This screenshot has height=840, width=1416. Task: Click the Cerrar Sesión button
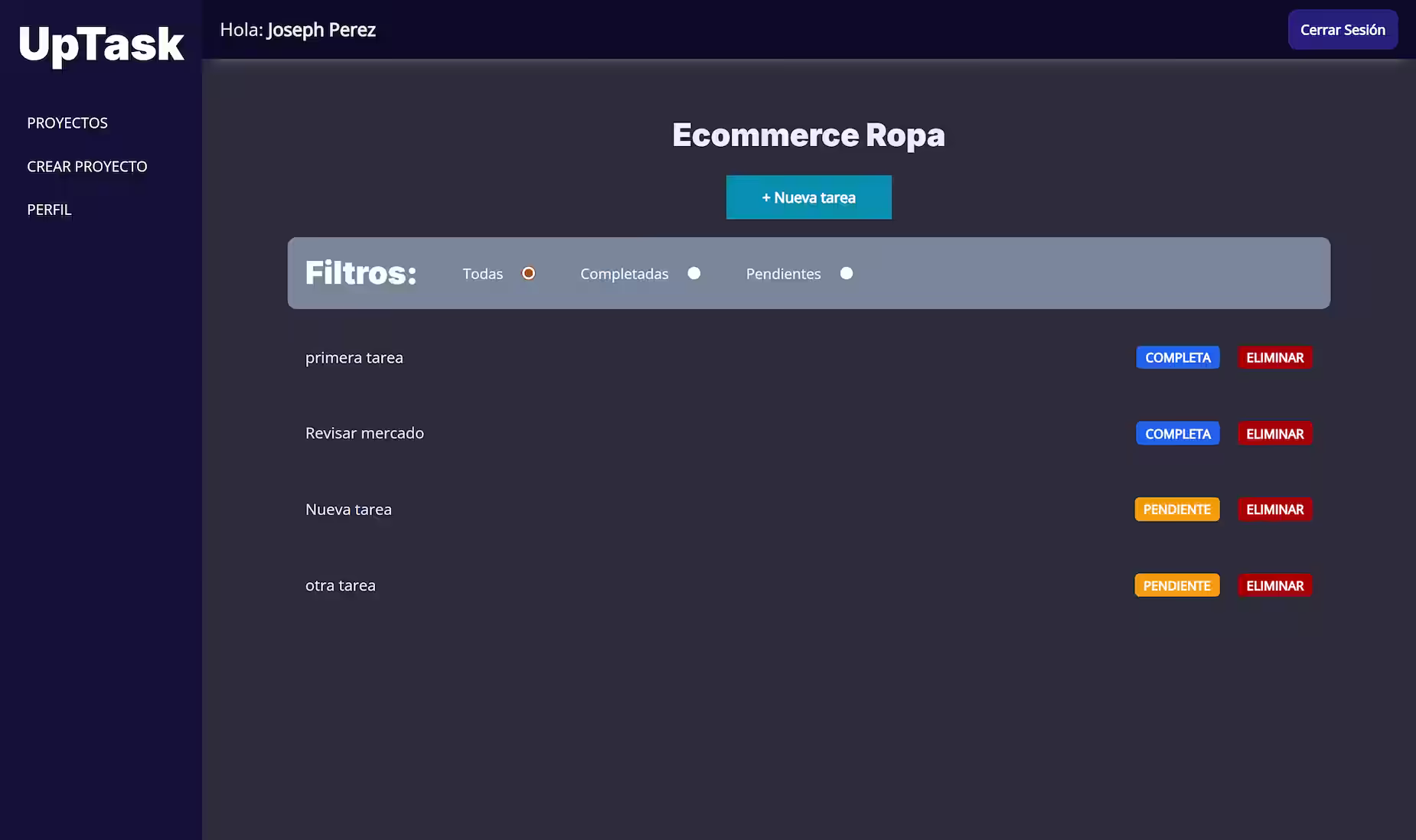click(x=1343, y=30)
